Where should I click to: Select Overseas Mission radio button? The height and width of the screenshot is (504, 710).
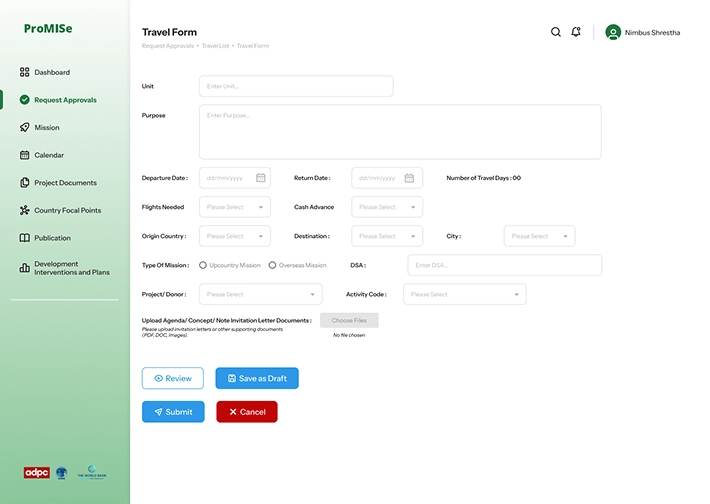tap(272, 266)
